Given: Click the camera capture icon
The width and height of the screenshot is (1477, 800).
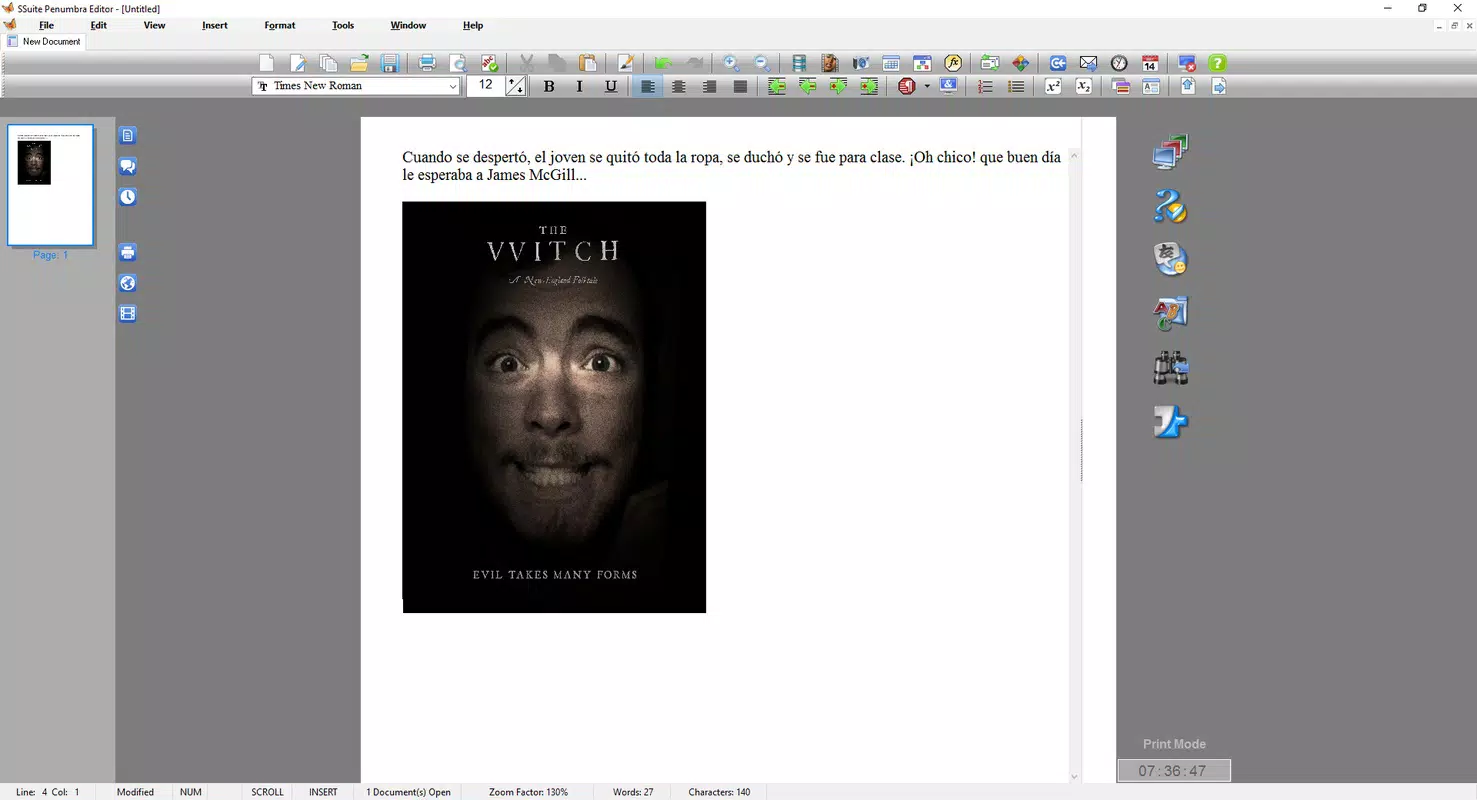Looking at the screenshot, I should pyautogui.click(x=860, y=63).
